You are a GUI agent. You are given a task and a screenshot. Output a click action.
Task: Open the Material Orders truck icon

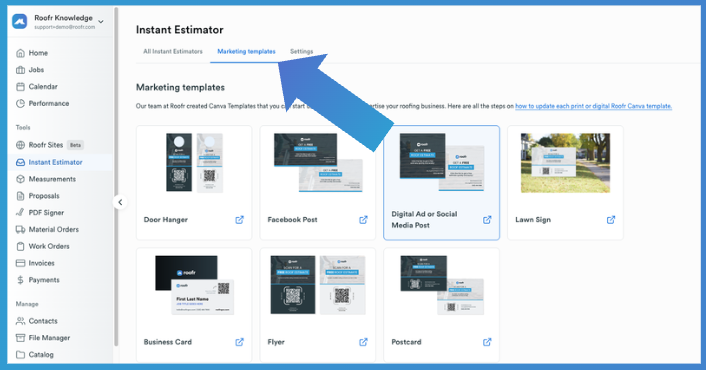20,229
